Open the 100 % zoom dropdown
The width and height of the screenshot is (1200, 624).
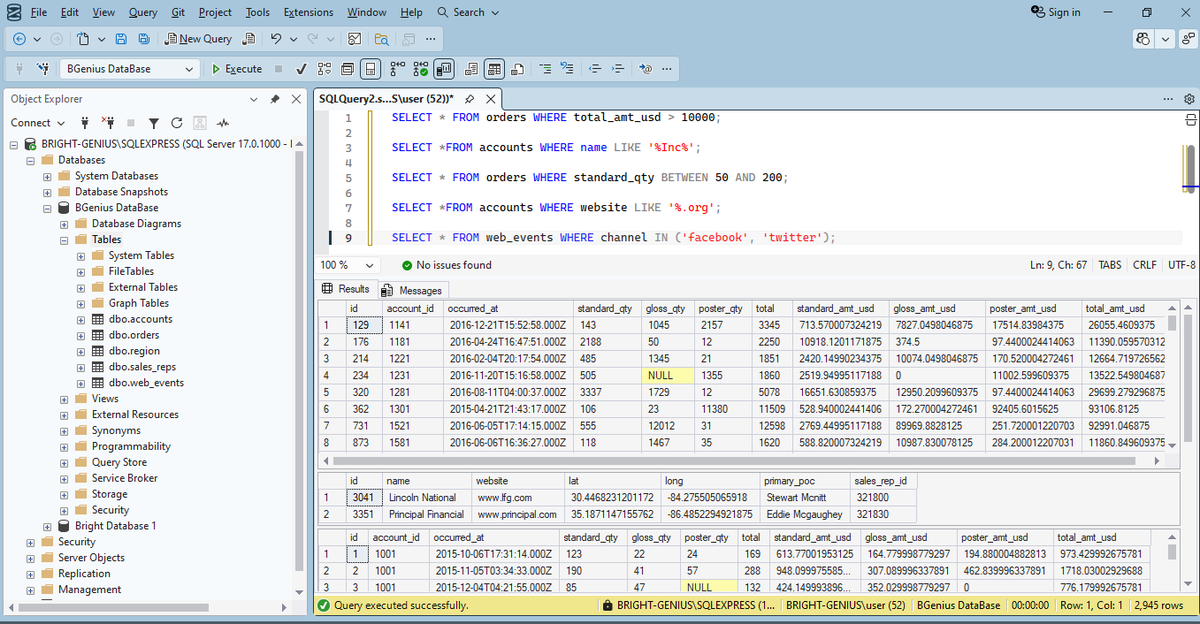pyautogui.click(x=350, y=265)
